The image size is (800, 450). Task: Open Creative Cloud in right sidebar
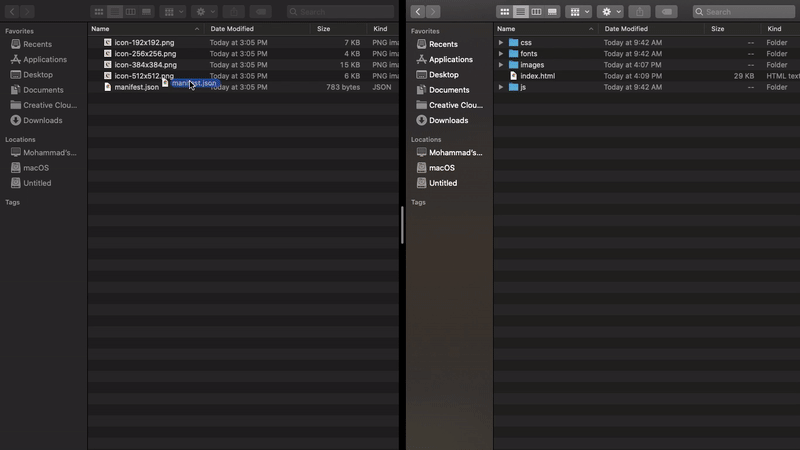click(449, 105)
